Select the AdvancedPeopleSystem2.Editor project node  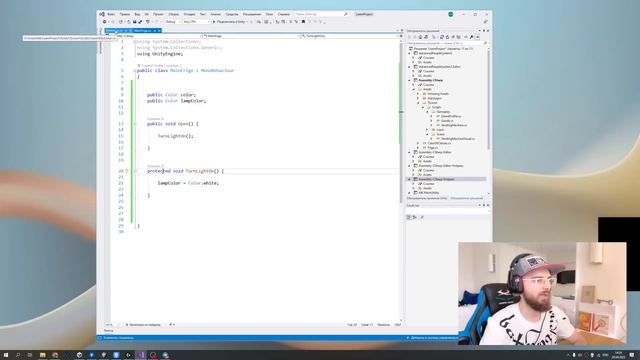(x=439, y=67)
